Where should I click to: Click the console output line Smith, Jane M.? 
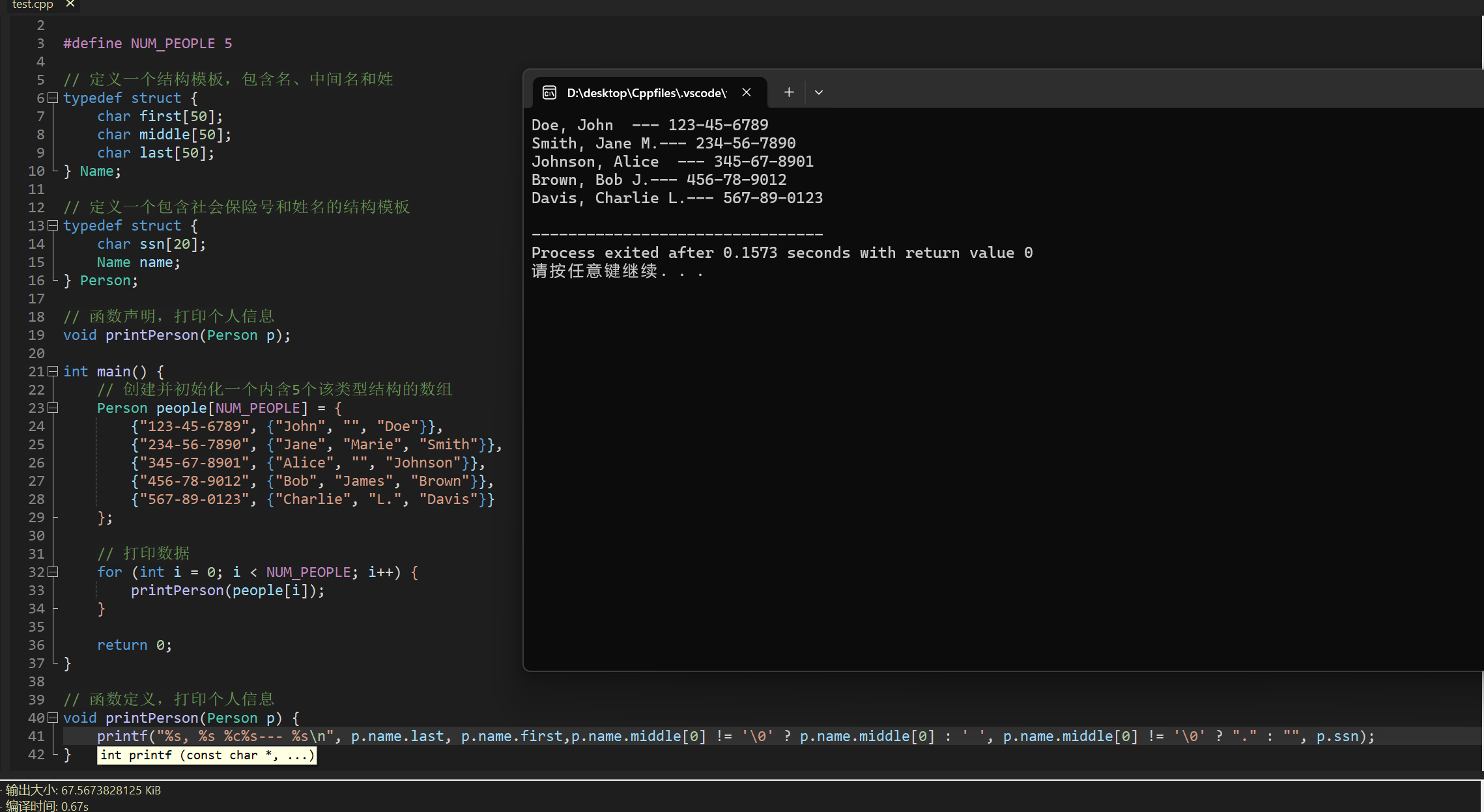tap(664, 143)
